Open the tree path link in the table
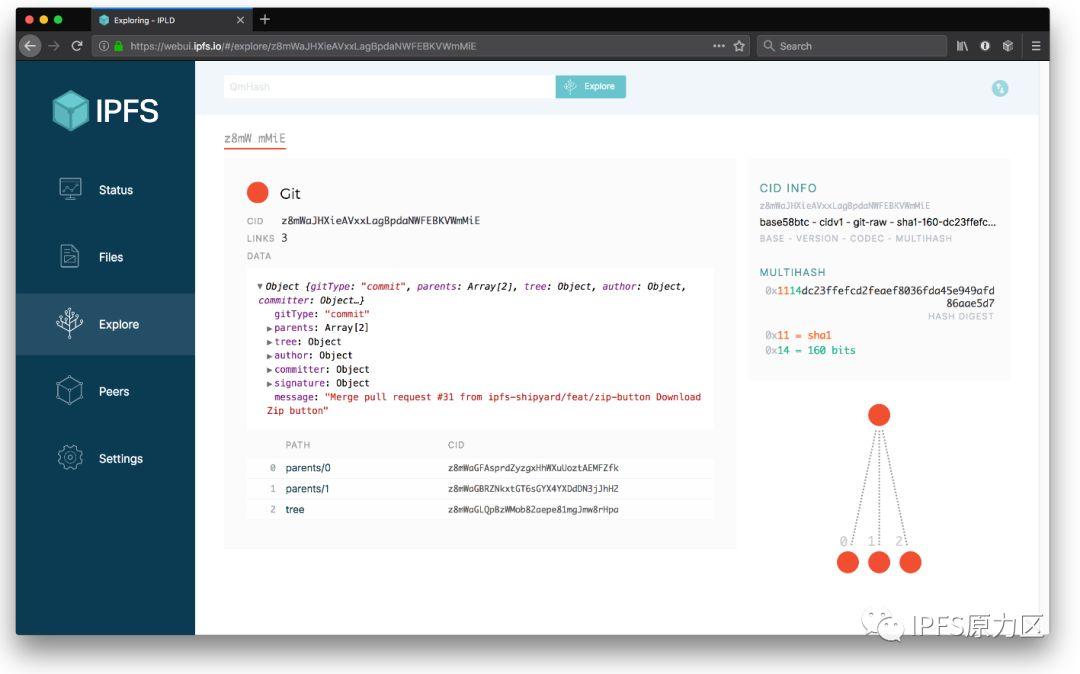The width and height of the screenshot is (1080, 674). [x=295, y=509]
